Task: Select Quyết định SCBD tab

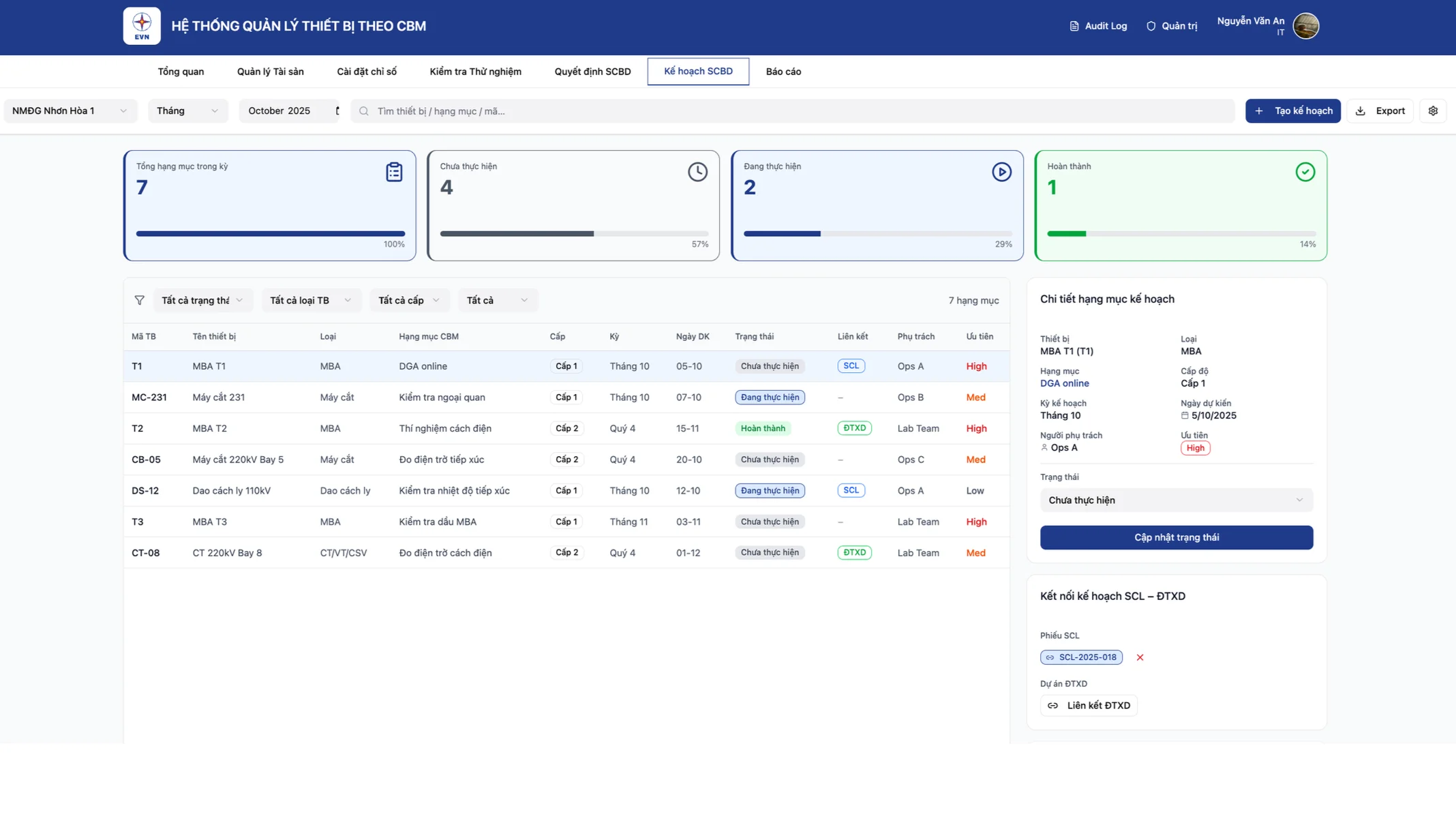Action: (592, 72)
